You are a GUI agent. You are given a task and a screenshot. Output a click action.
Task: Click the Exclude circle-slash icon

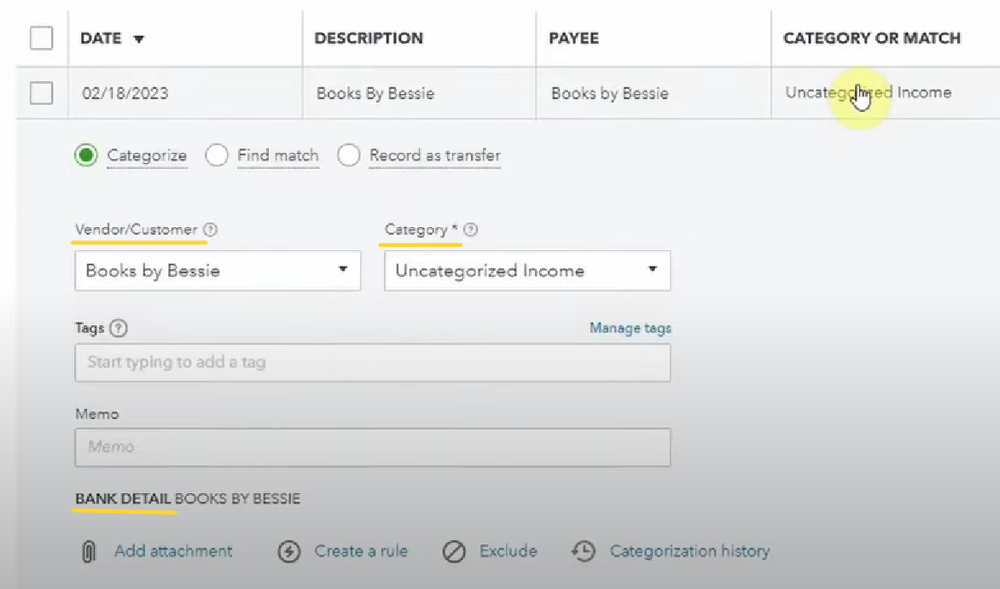pos(454,551)
